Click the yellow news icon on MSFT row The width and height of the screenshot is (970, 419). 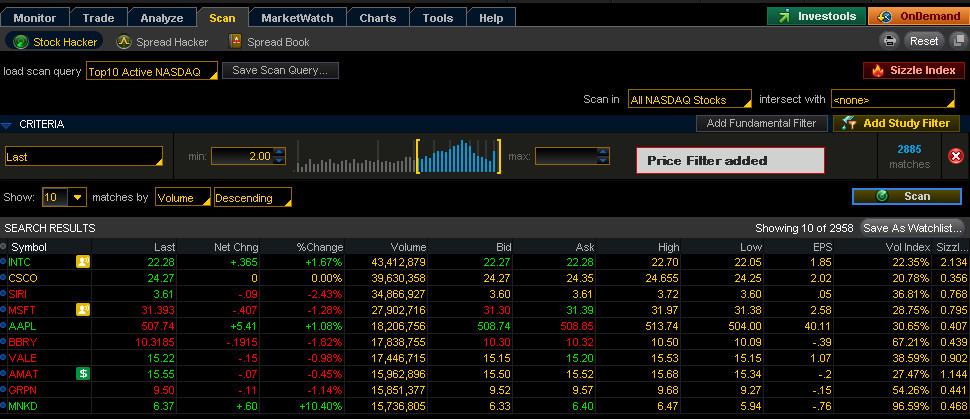click(83, 309)
